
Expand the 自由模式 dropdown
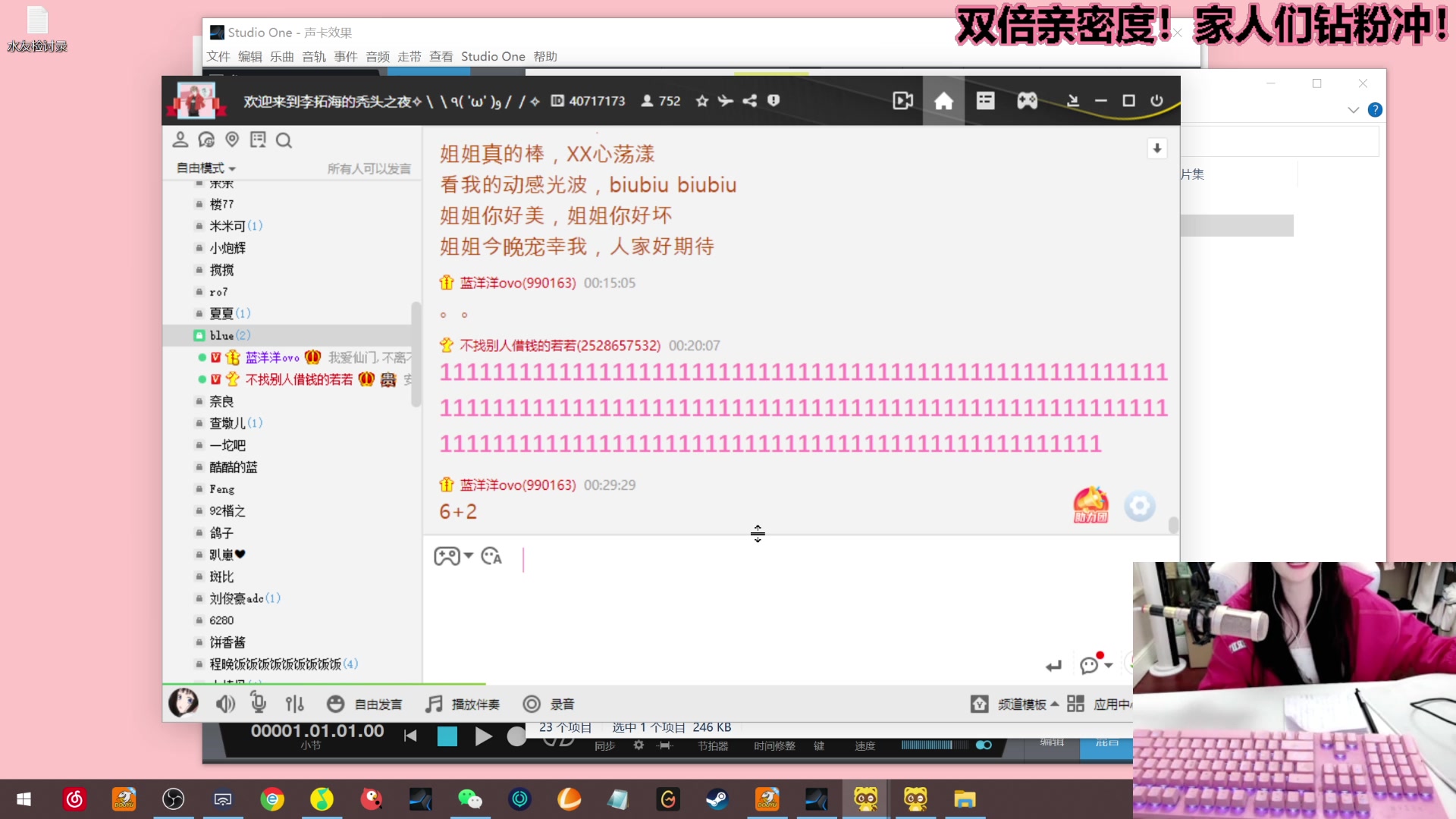coord(203,168)
